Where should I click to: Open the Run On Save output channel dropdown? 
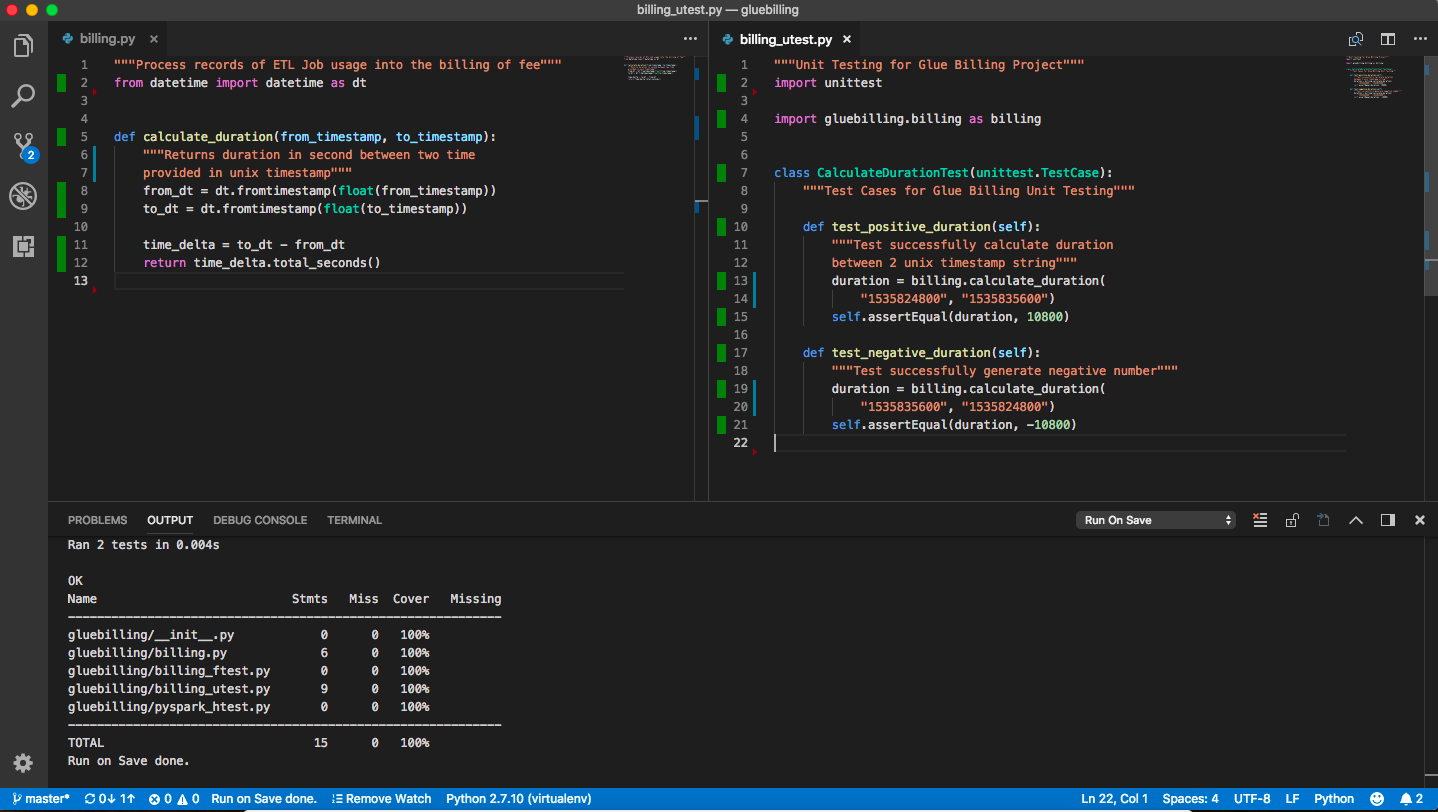(x=1156, y=520)
